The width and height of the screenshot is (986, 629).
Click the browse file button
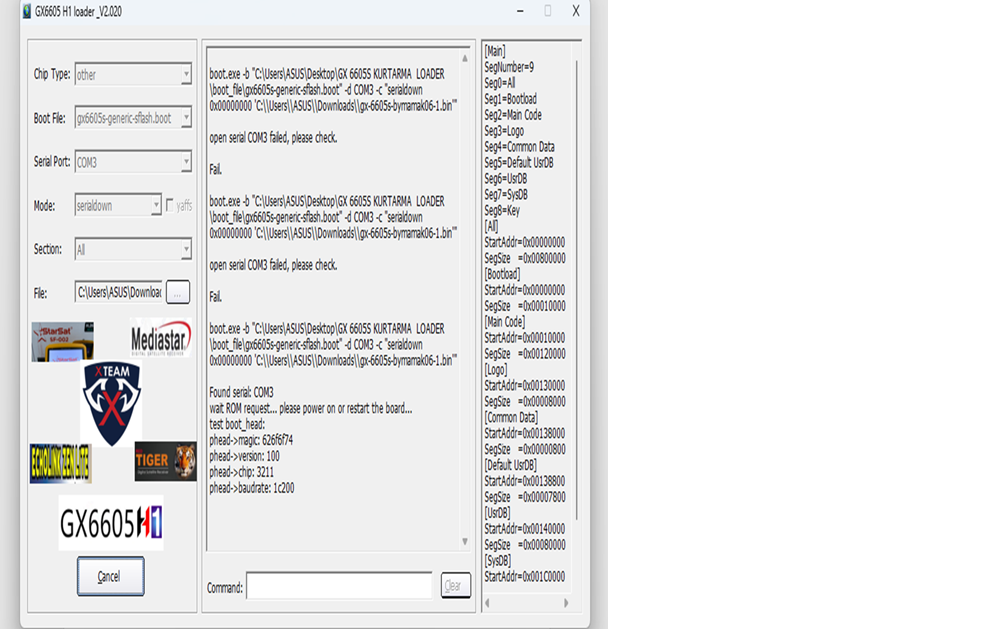177,292
